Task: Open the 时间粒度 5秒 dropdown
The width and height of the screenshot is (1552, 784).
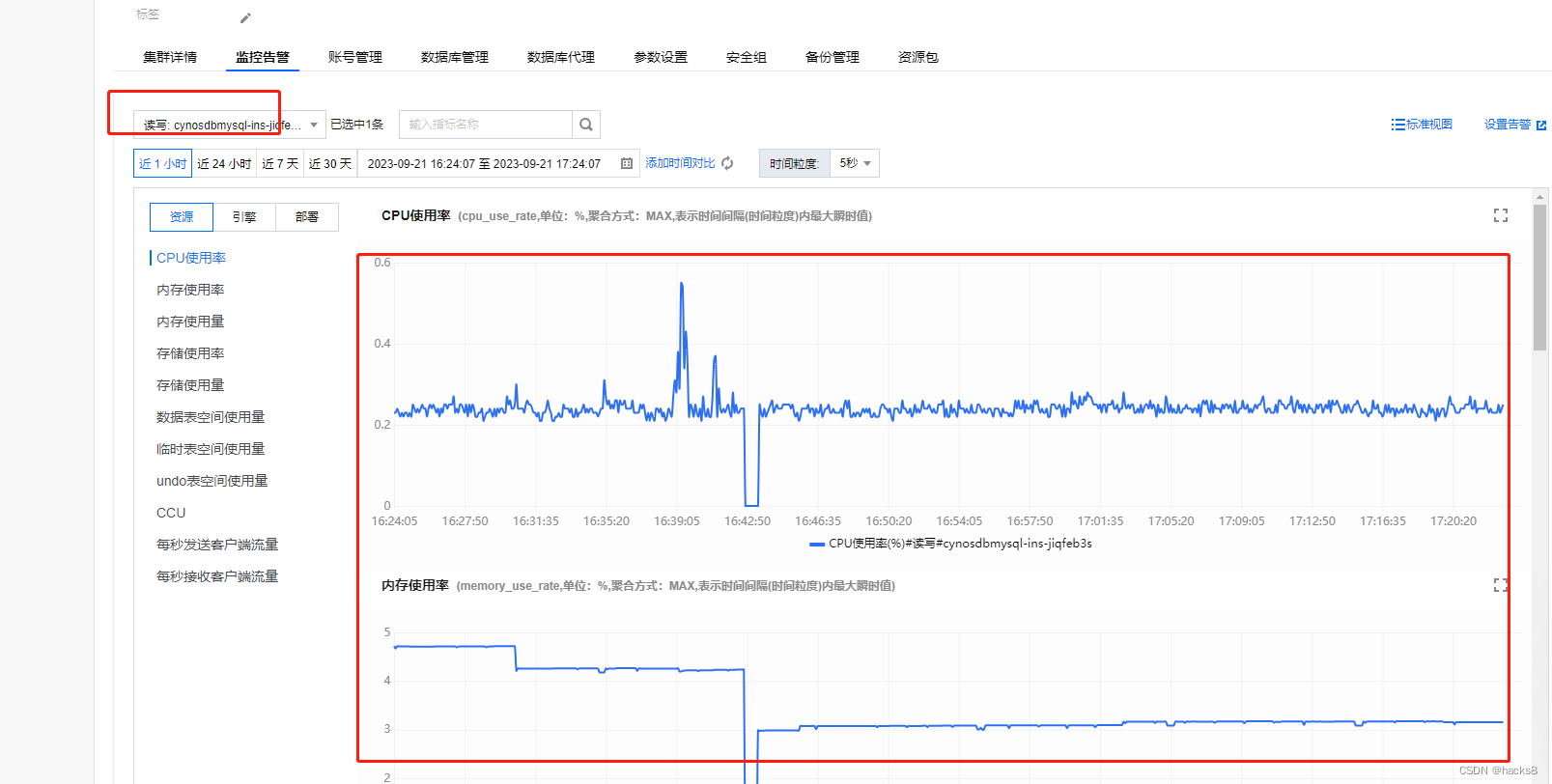Action: 855,164
